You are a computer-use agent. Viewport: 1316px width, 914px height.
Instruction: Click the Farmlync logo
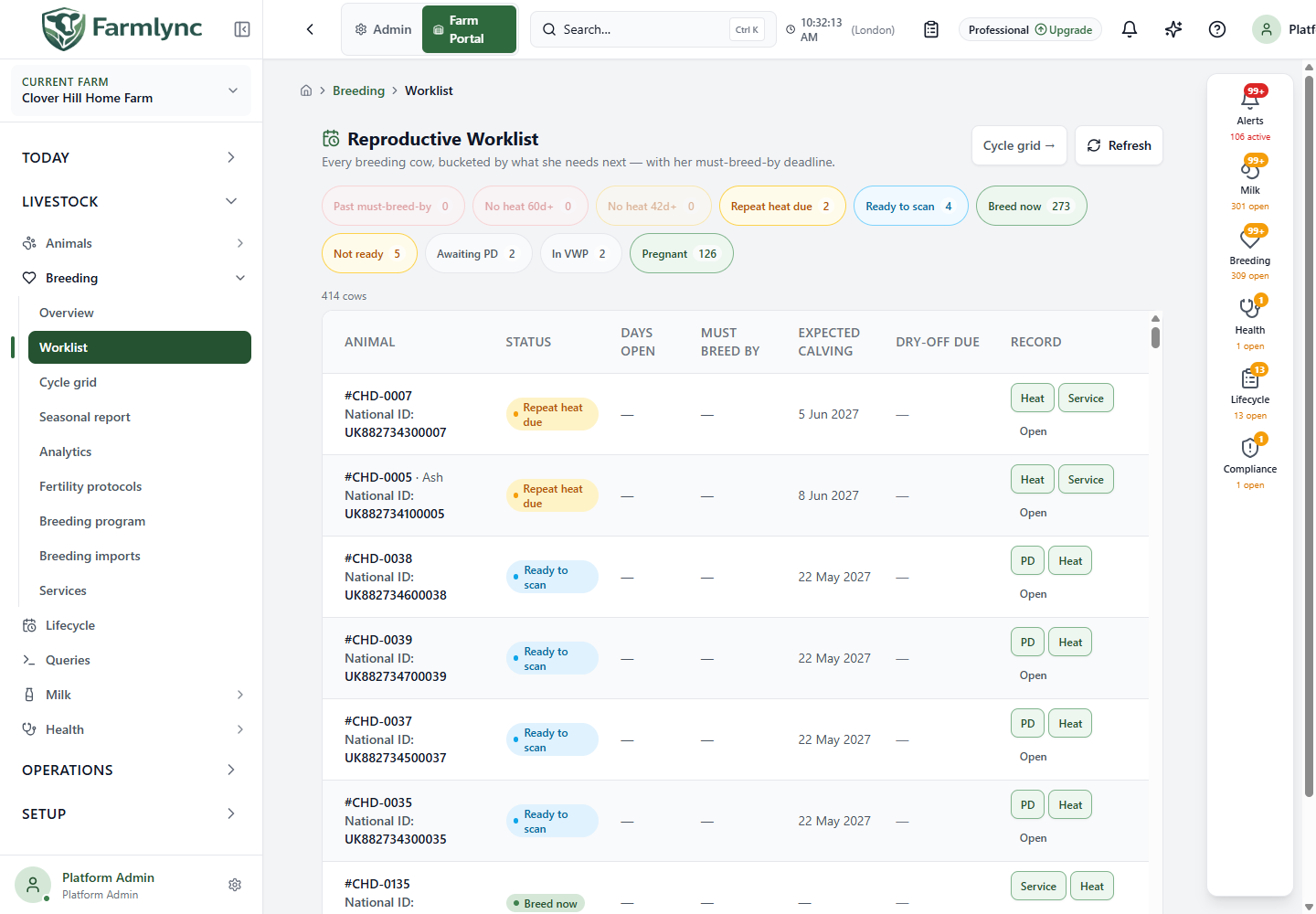(x=122, y=28)
